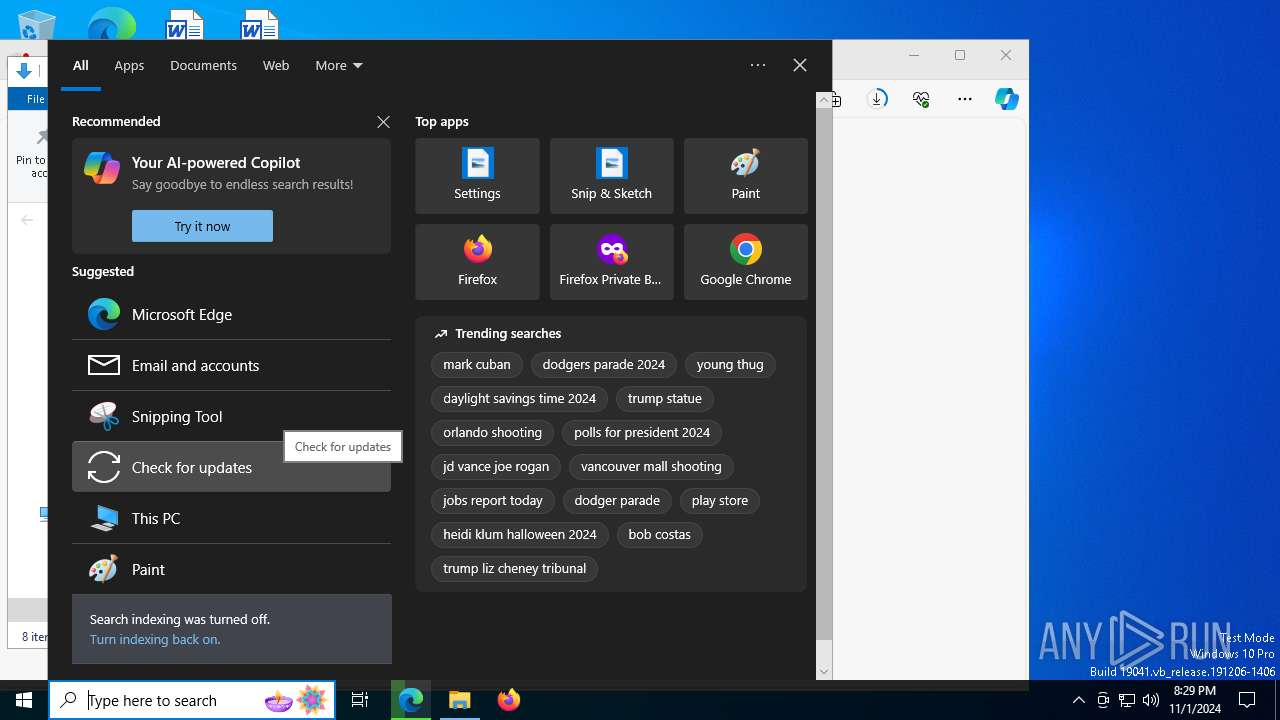The width and height of the screenshot is (1280, 720).
Task: Expand the More filter dropdown
Action: [x=339, y=65]
